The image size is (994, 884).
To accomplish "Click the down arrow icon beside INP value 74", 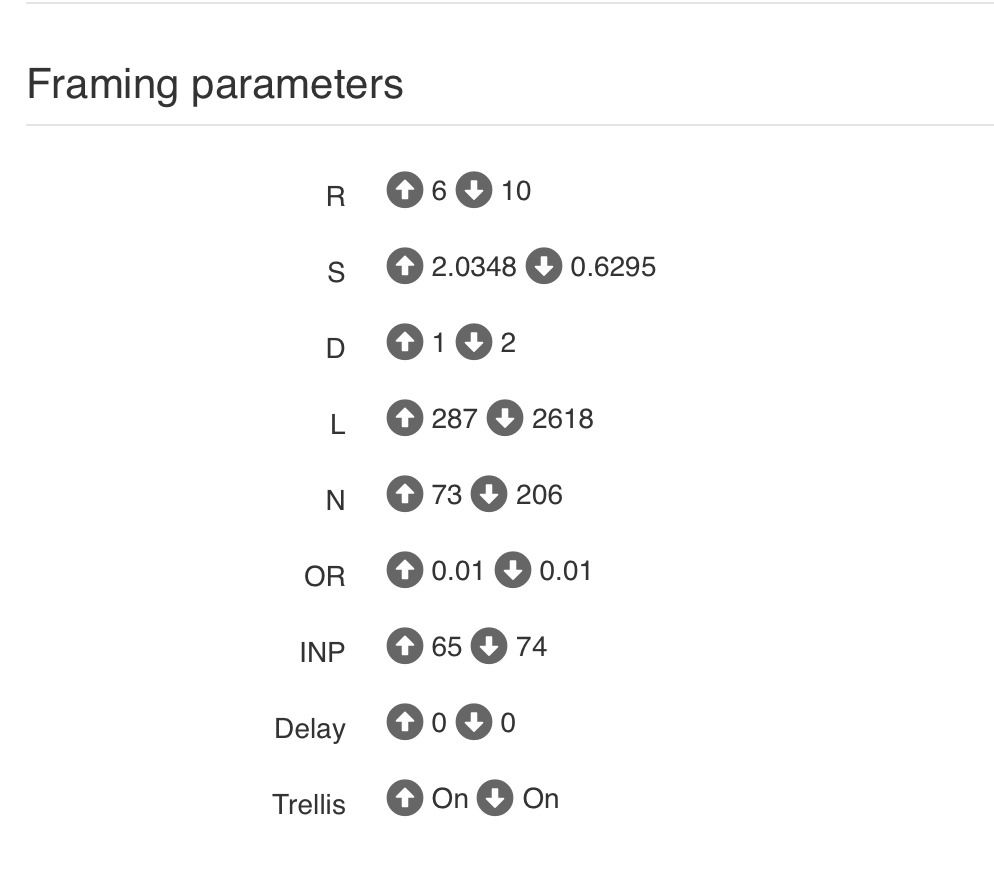I will tap(489, 646).
